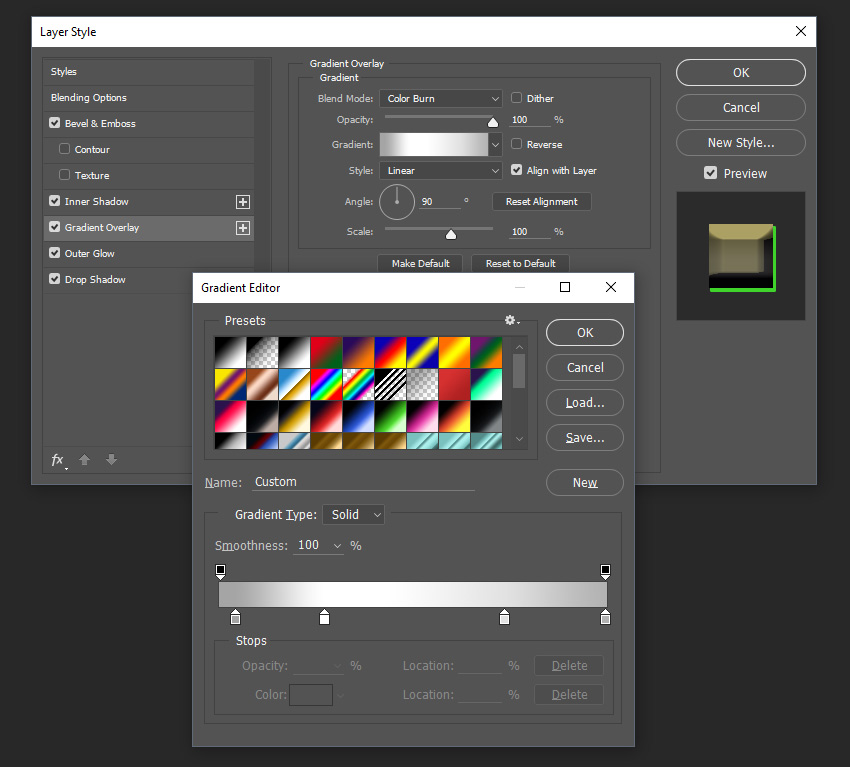Image resolution: width=850 pixels, height=767 pixels.
Task: Select the Drop Shadow style entry
Action: click(95, 280)
